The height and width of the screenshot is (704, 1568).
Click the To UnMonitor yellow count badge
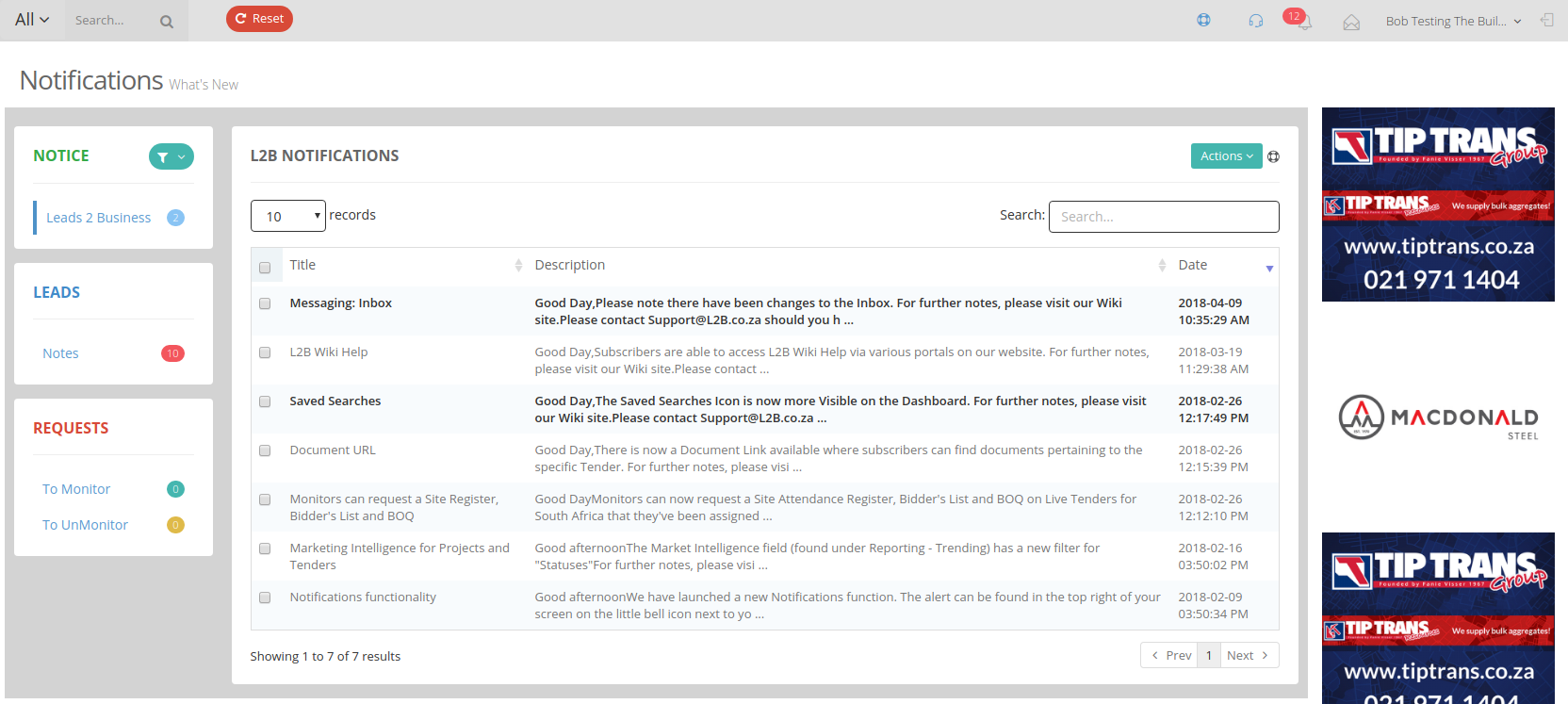(175, 525)
